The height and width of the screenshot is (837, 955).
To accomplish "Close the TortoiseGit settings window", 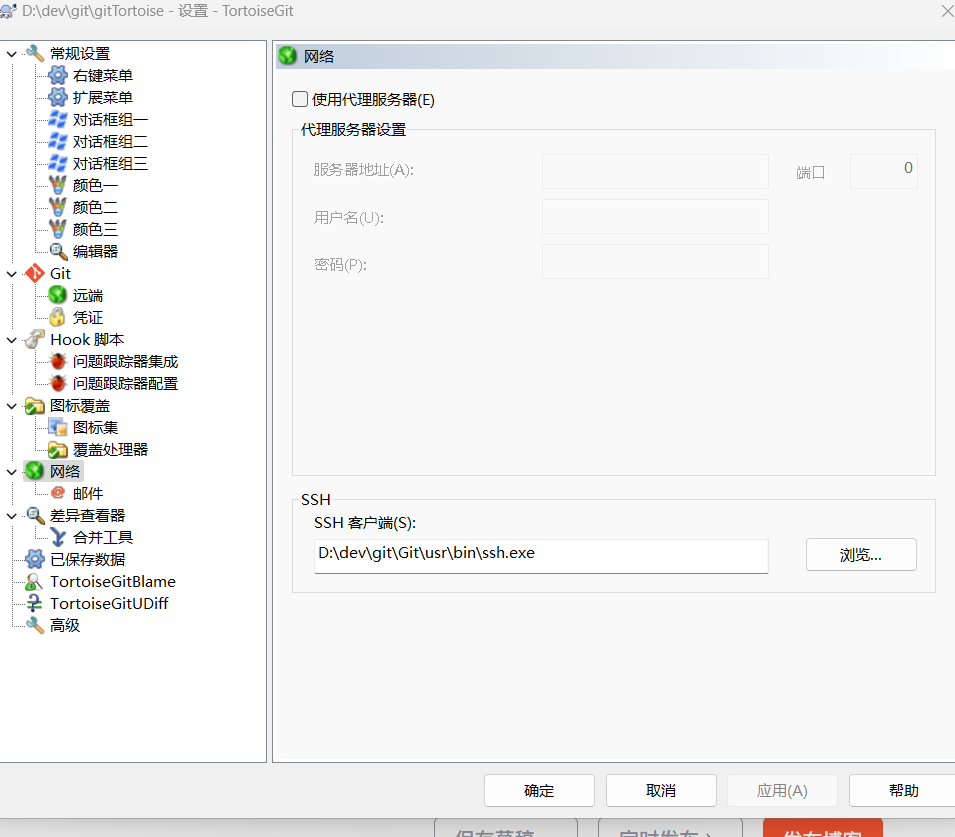I will coord(947,11).
